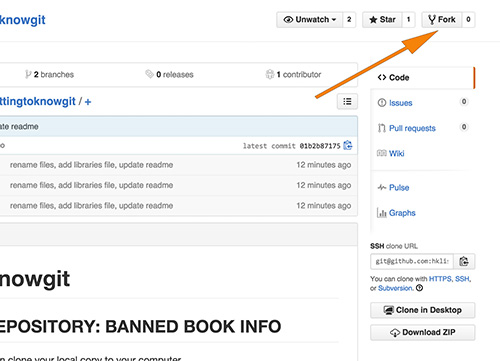Click the clone help question icon
The image size is (500, 361).
419,288
